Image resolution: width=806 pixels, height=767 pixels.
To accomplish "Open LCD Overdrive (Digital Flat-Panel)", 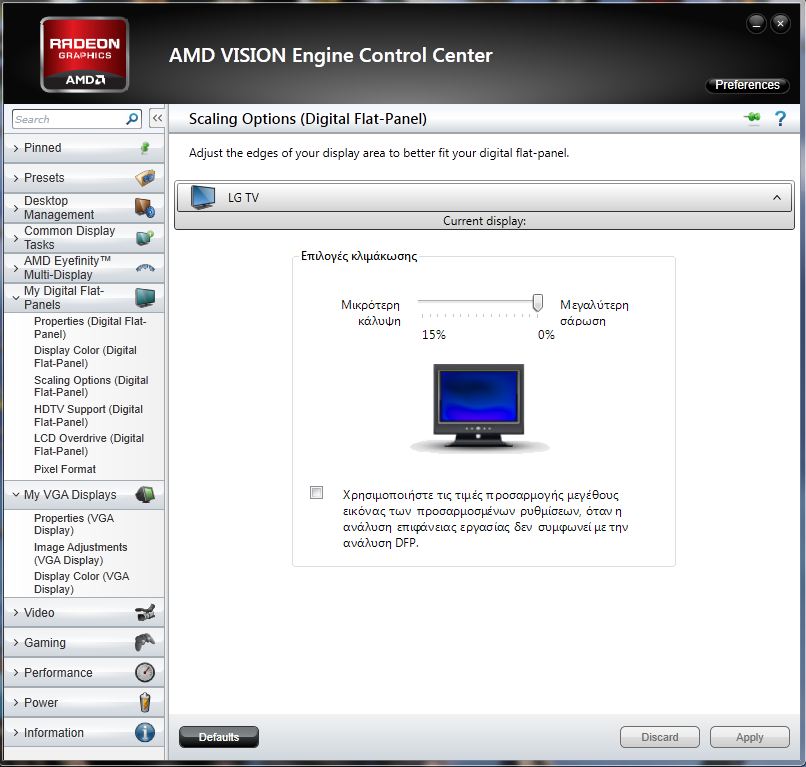I will [x=89, y=444].
